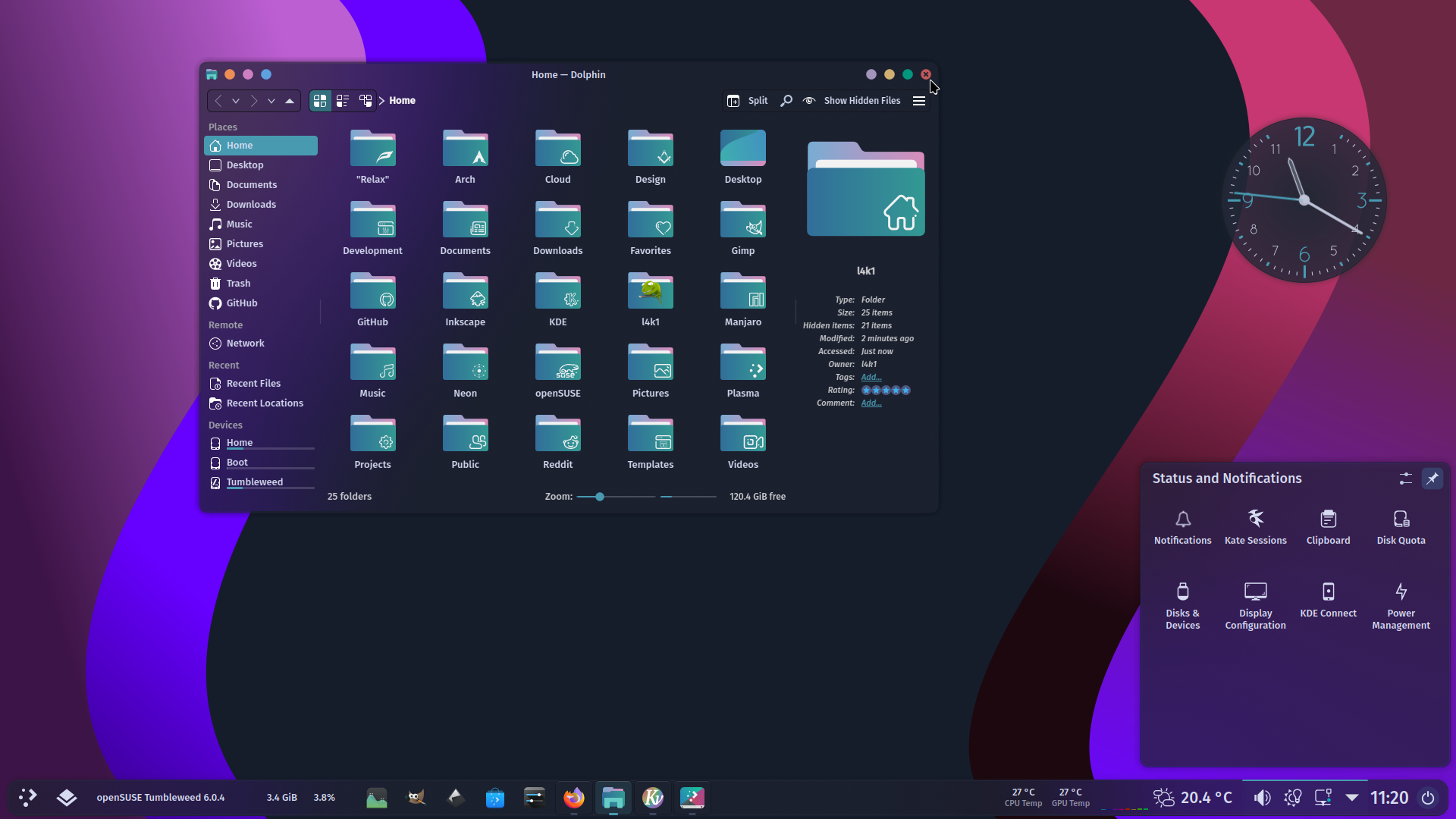Viewport: 1456px width, 819px height.
Task: Expand the system tray hidden icons arrow
Action: click(1352, 798)
